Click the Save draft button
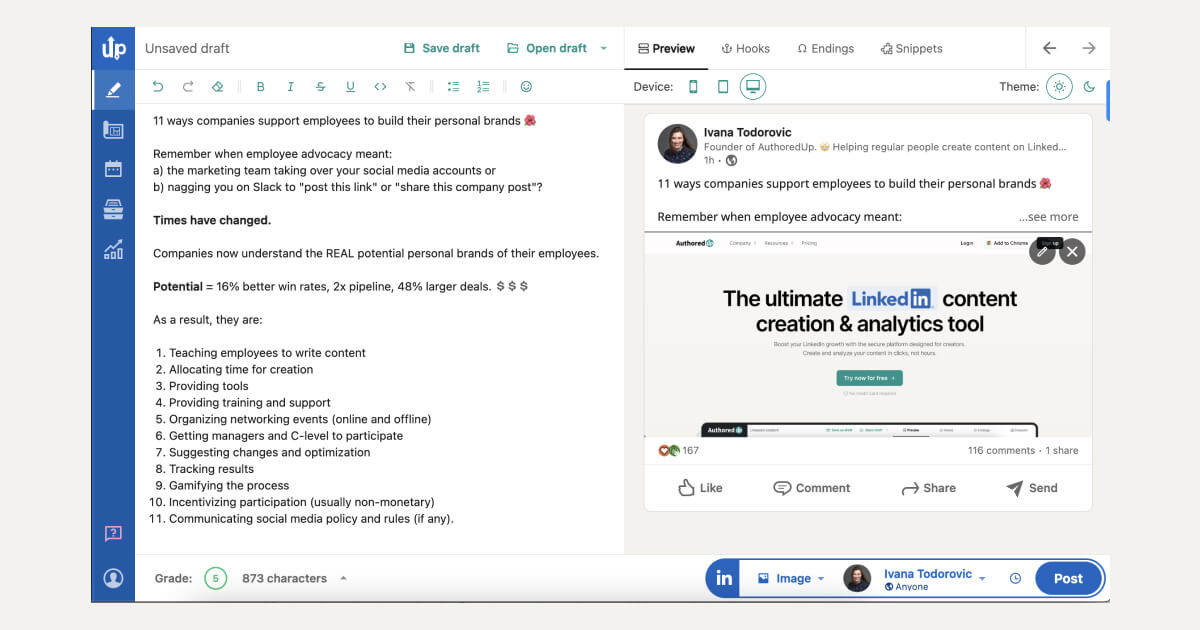1200x630 pixels. click(x=441, y=48)
